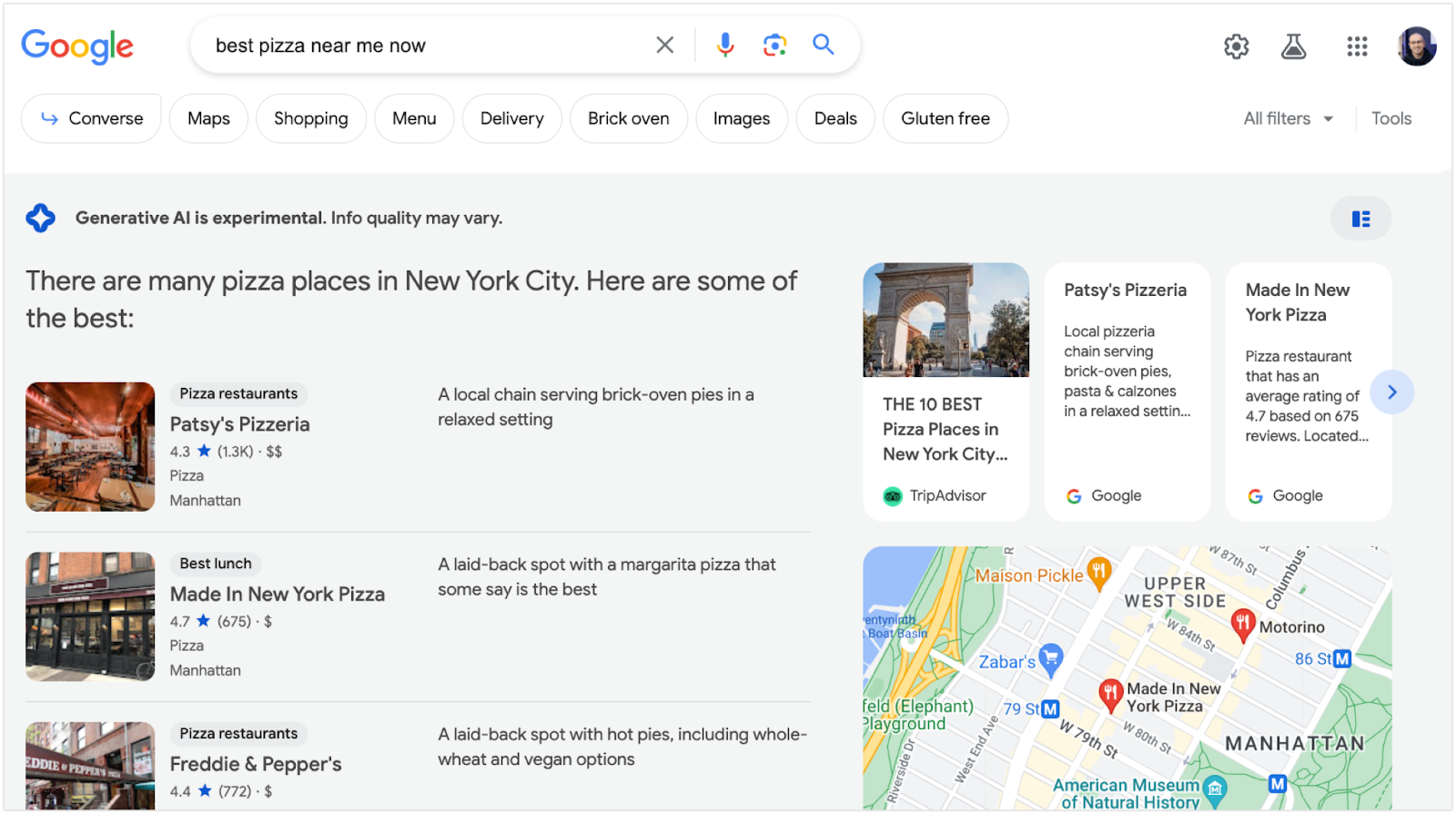This screenshot has height=814, width=1456.
Task: Open the Tools option
Action: click(x=1391, y=118)
